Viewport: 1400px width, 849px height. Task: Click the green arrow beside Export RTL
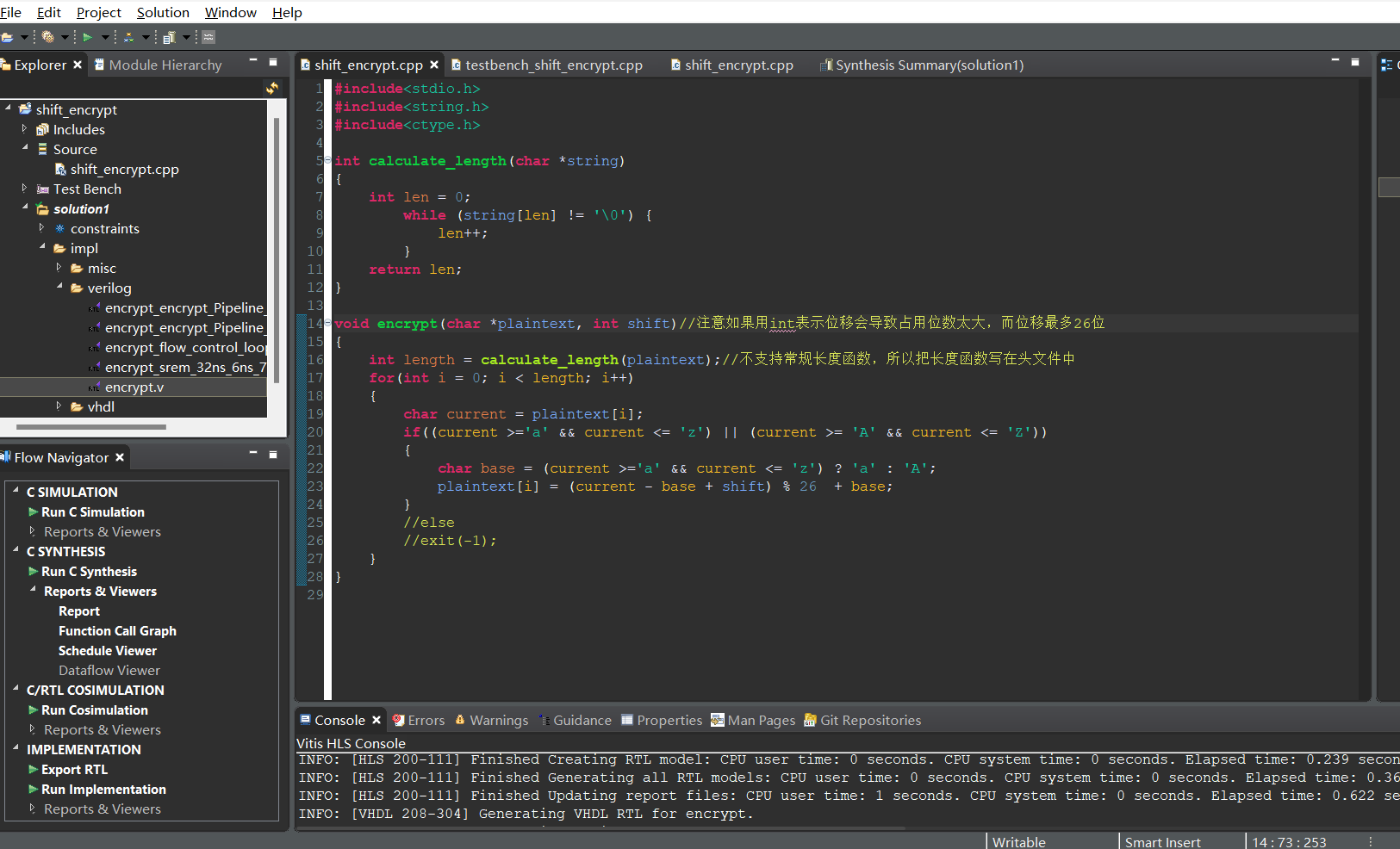33,769
